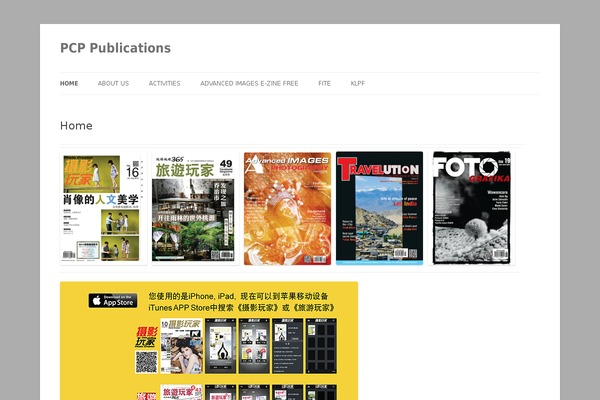Open the KLPF menu item
This screenshot has width=600, height=400.
pos(358,83)
